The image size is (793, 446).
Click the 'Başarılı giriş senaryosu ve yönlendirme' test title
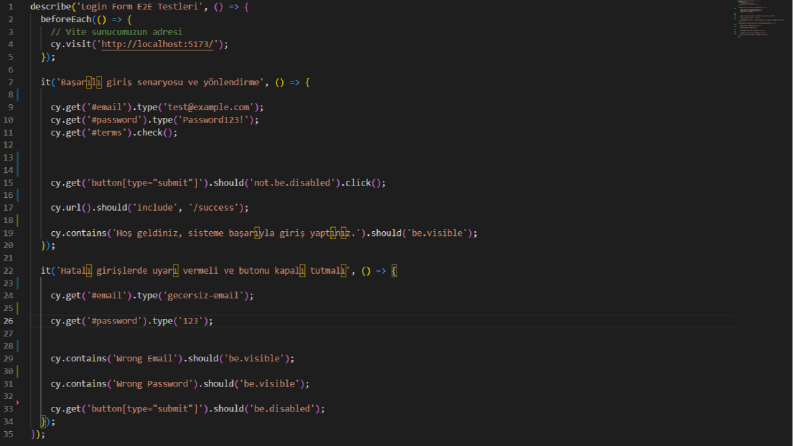point(160,82)
